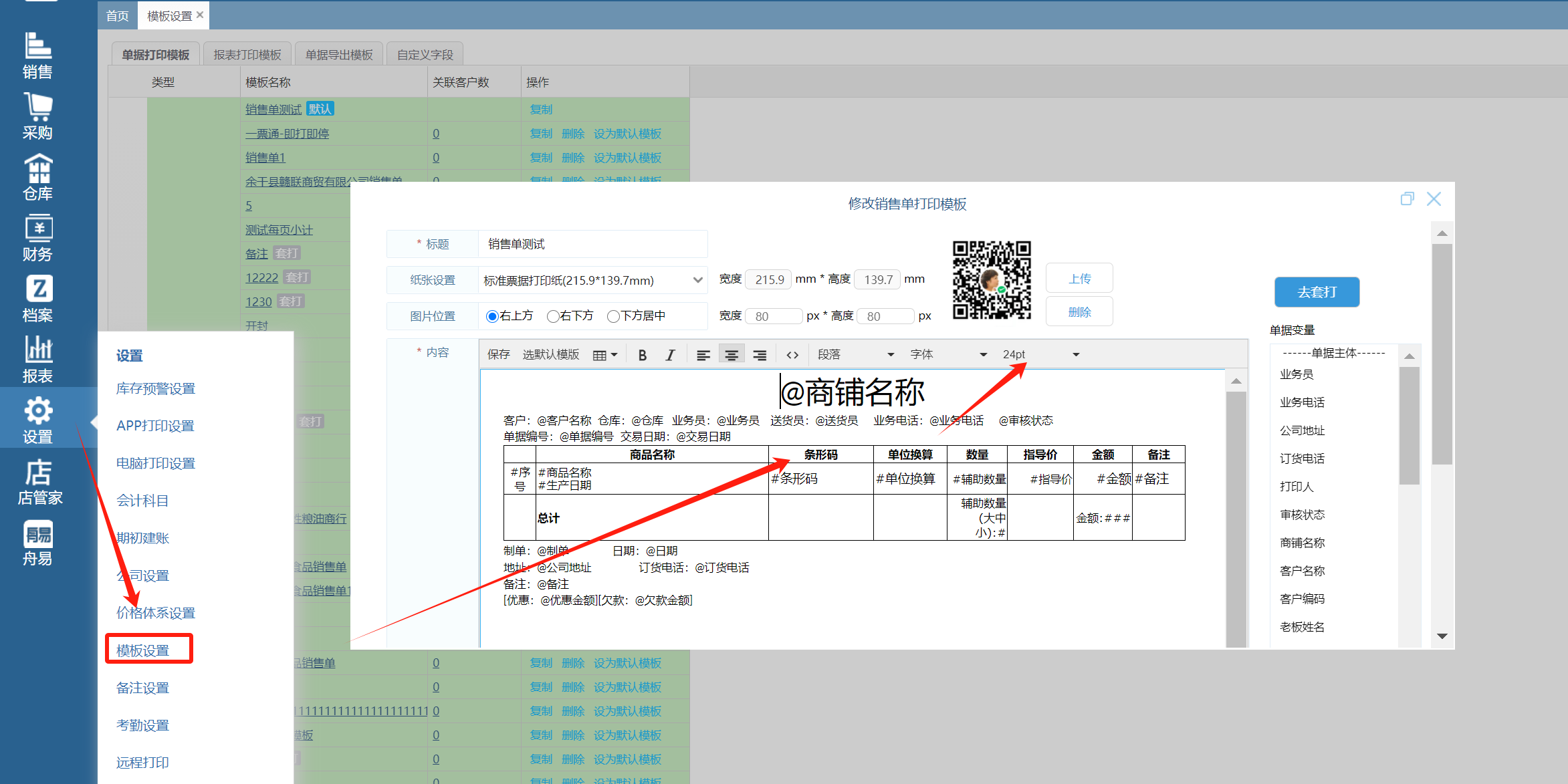
Task: Click the Bold formatting icon
Action: click(x=642, y=355)
